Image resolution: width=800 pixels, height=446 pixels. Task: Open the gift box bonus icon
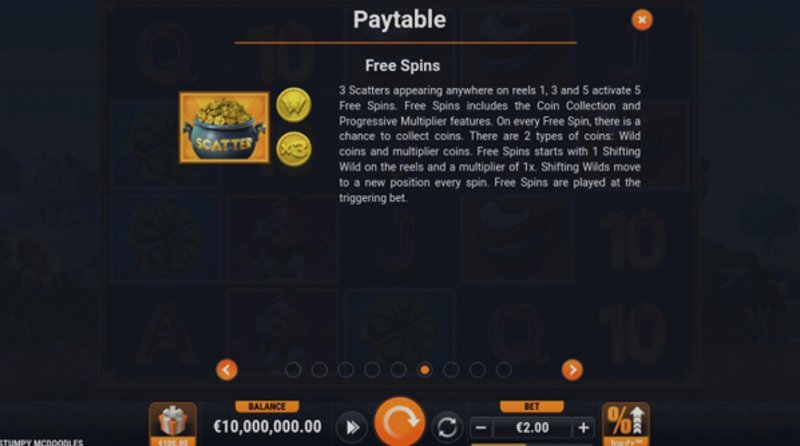173,424
